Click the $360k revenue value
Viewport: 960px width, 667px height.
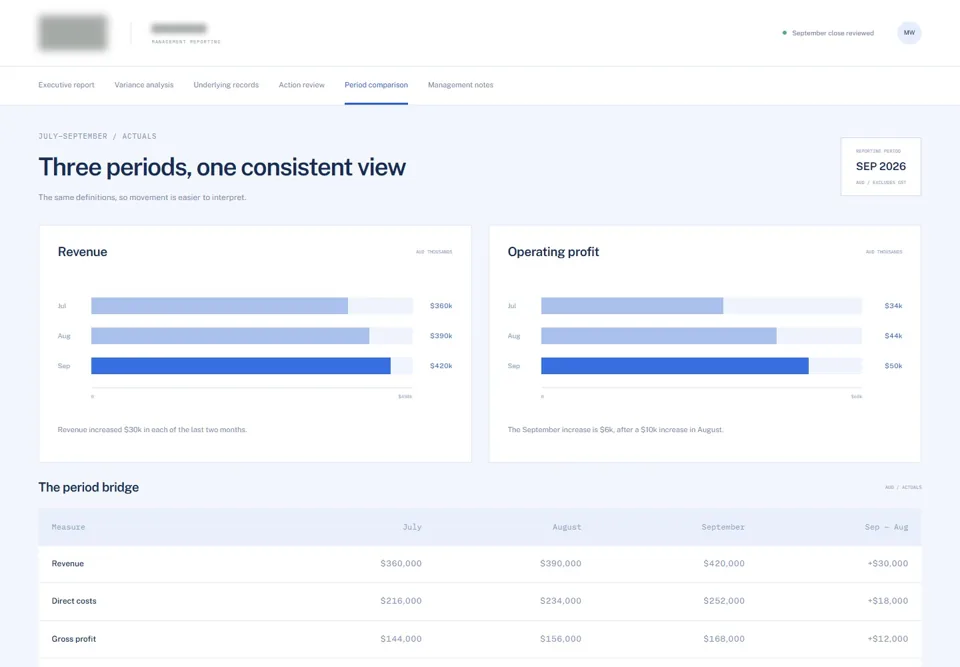click(441, 306)
